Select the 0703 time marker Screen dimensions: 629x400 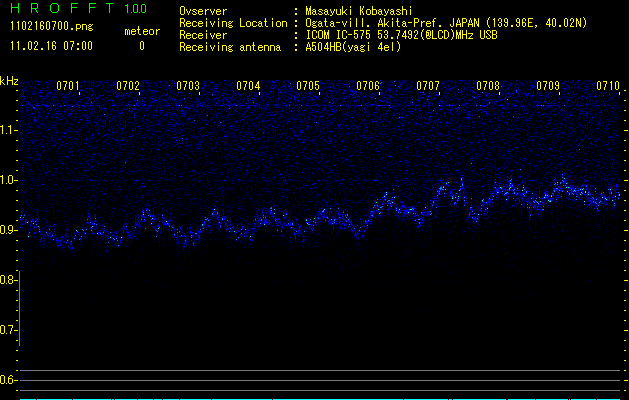pos(188,86)
